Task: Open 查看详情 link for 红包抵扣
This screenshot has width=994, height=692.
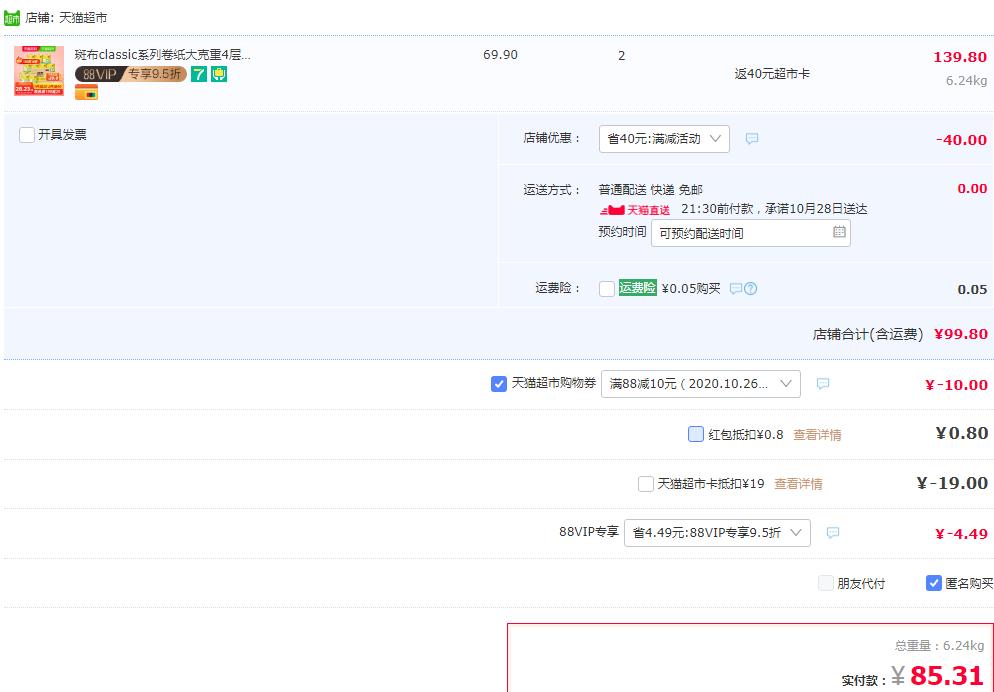Action: point(817,435)
